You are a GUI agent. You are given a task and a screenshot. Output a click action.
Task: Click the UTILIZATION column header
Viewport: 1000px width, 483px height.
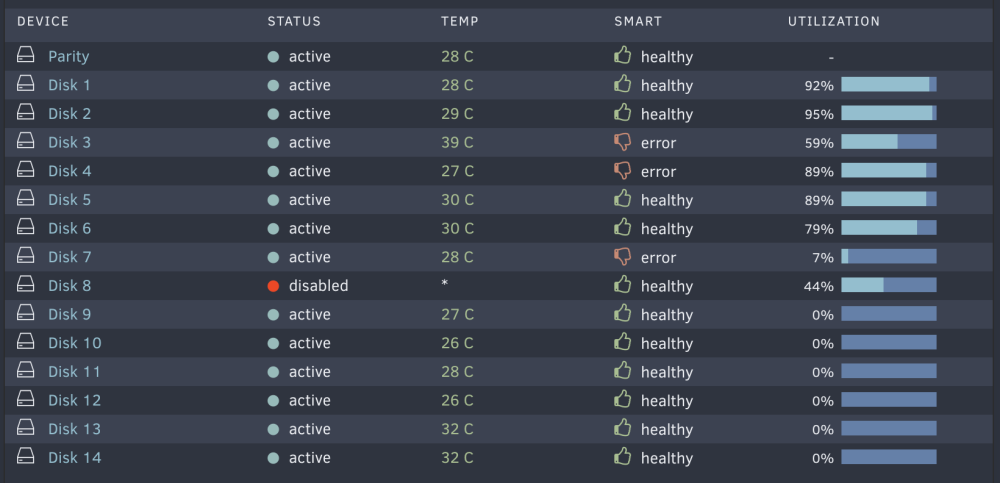(x=834, y=21)
